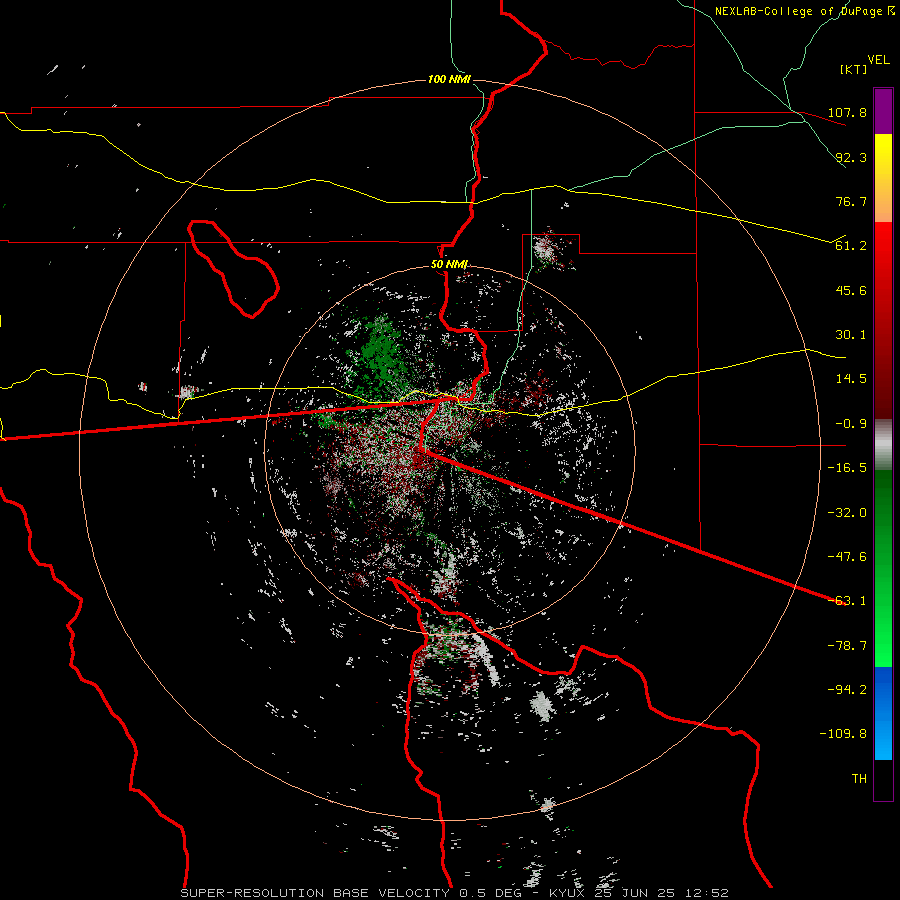Click the [KT] units label
900x900 pixels.
[x=853, y=69]
